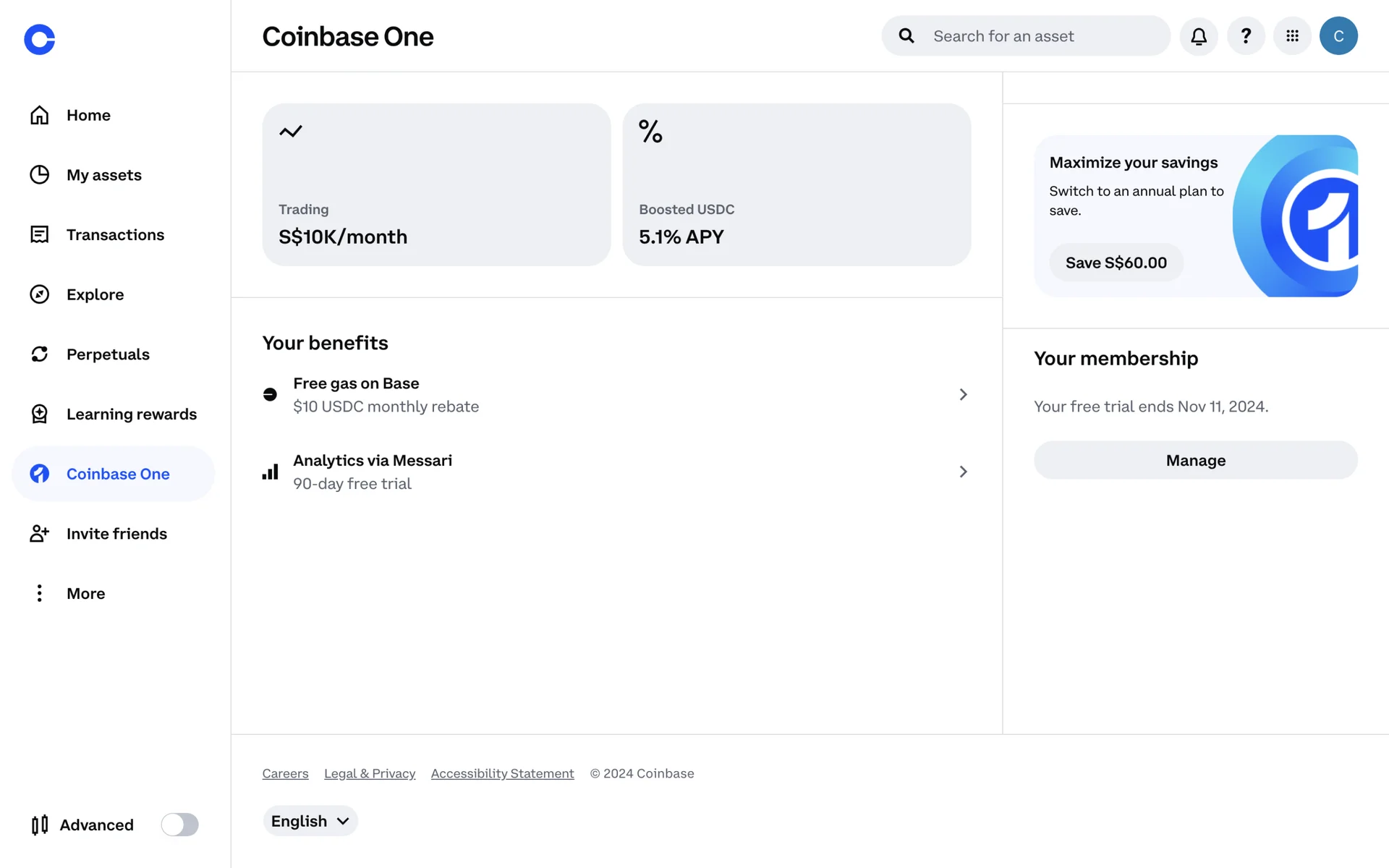Screen dimensions: 1389x868
Task: Open the help question mark icon
Action: 1246,36
